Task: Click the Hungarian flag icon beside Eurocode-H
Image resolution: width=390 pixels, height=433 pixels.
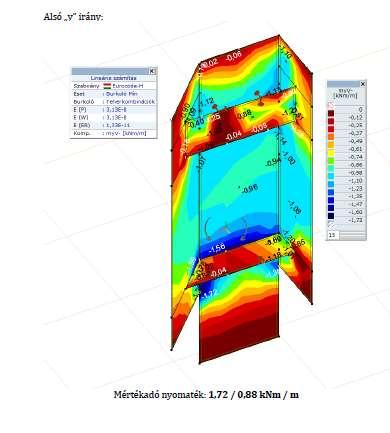Action: (x=107, y=86)
